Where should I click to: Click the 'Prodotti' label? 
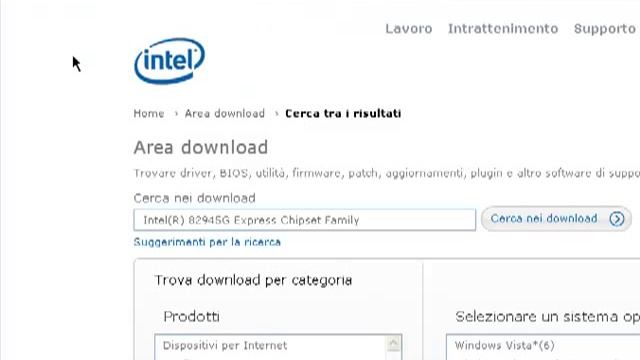(x=191, y=316)
